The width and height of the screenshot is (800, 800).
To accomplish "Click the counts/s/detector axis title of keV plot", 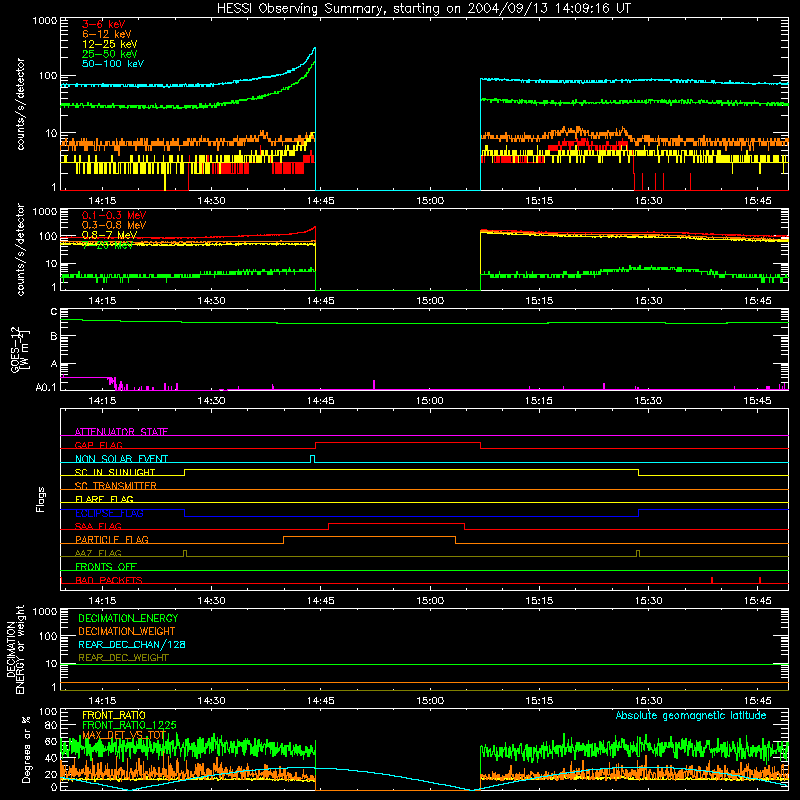I will pyautogui.click(x=20, y=104).
